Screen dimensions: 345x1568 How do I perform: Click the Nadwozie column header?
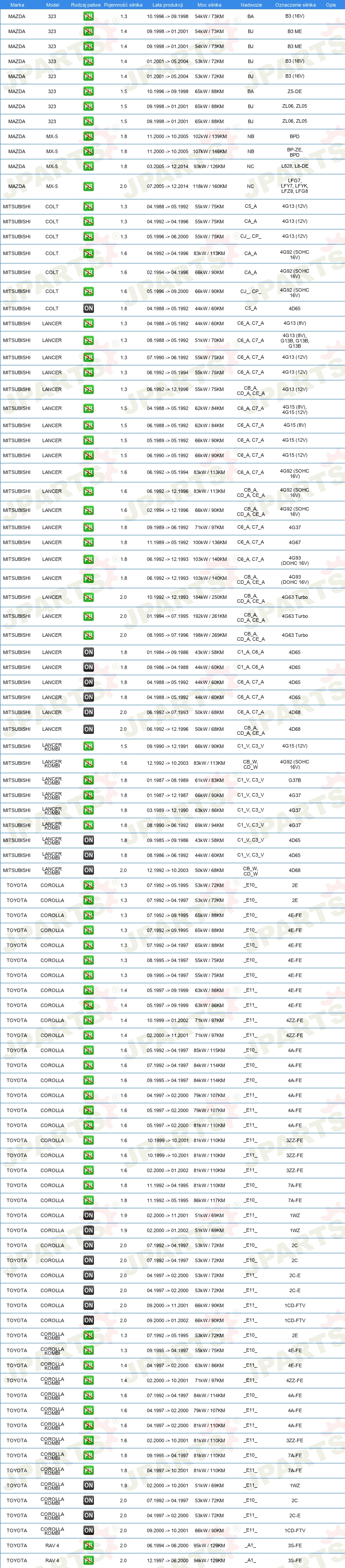point(251,5)
